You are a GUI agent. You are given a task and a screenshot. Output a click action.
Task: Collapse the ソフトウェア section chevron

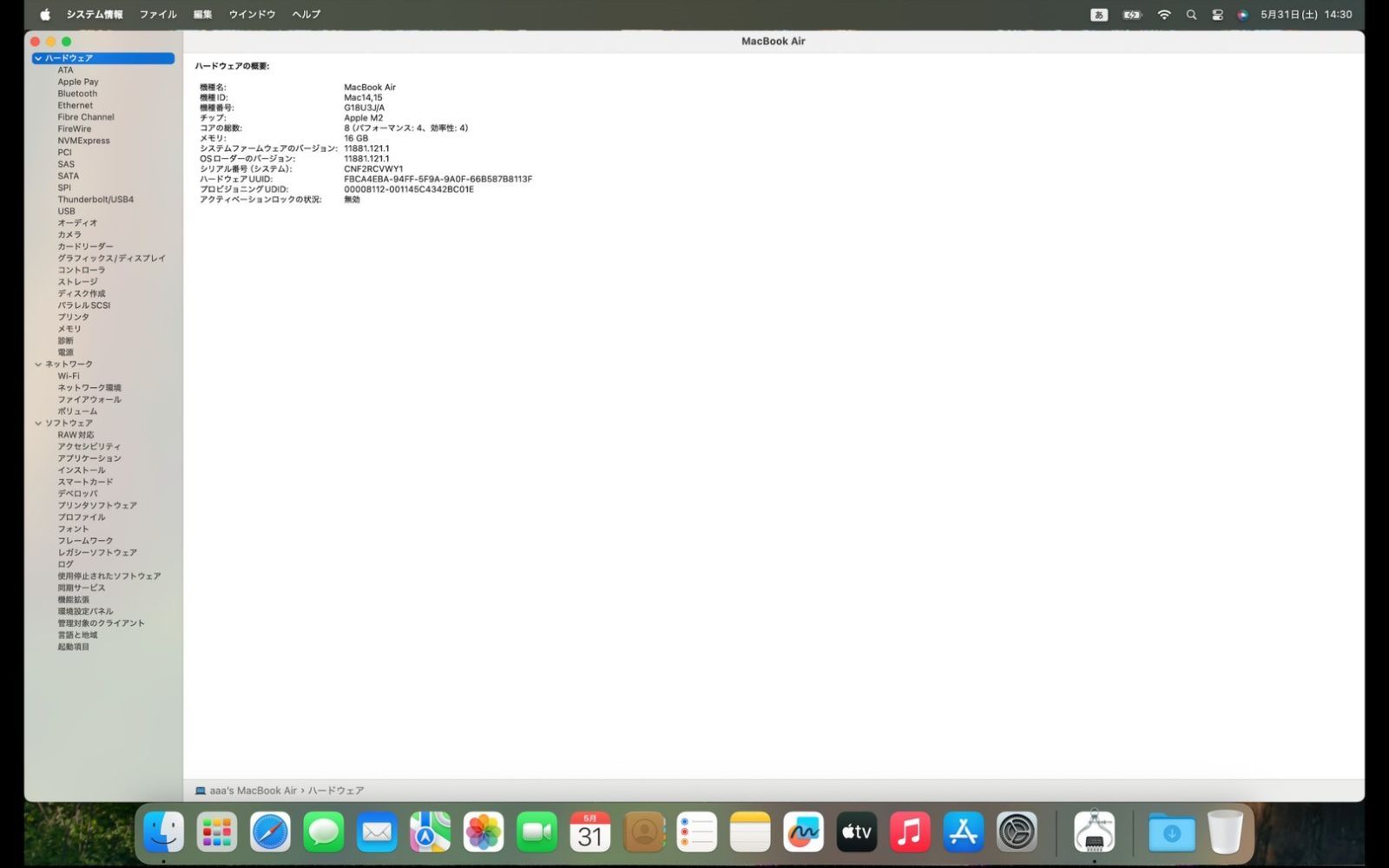coord(38,424)
